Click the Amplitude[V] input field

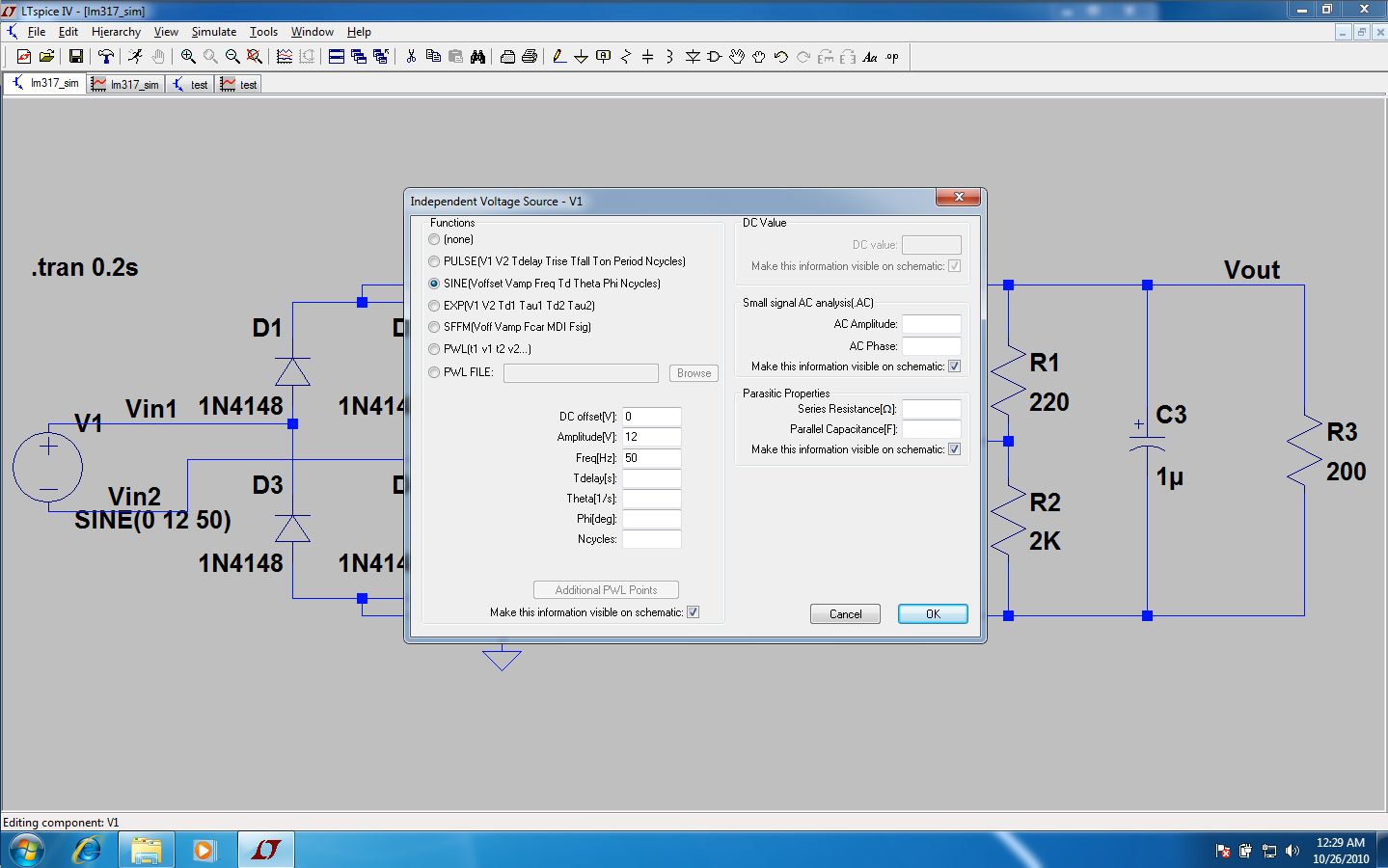(x=652, y=437)
